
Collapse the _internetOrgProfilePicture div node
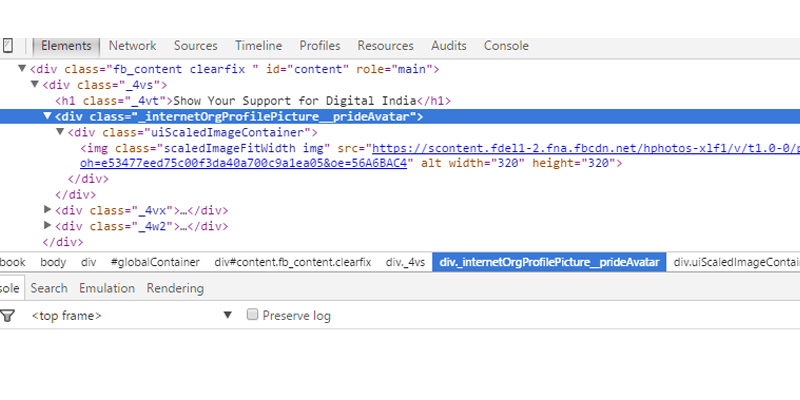[x=47, y=117]
